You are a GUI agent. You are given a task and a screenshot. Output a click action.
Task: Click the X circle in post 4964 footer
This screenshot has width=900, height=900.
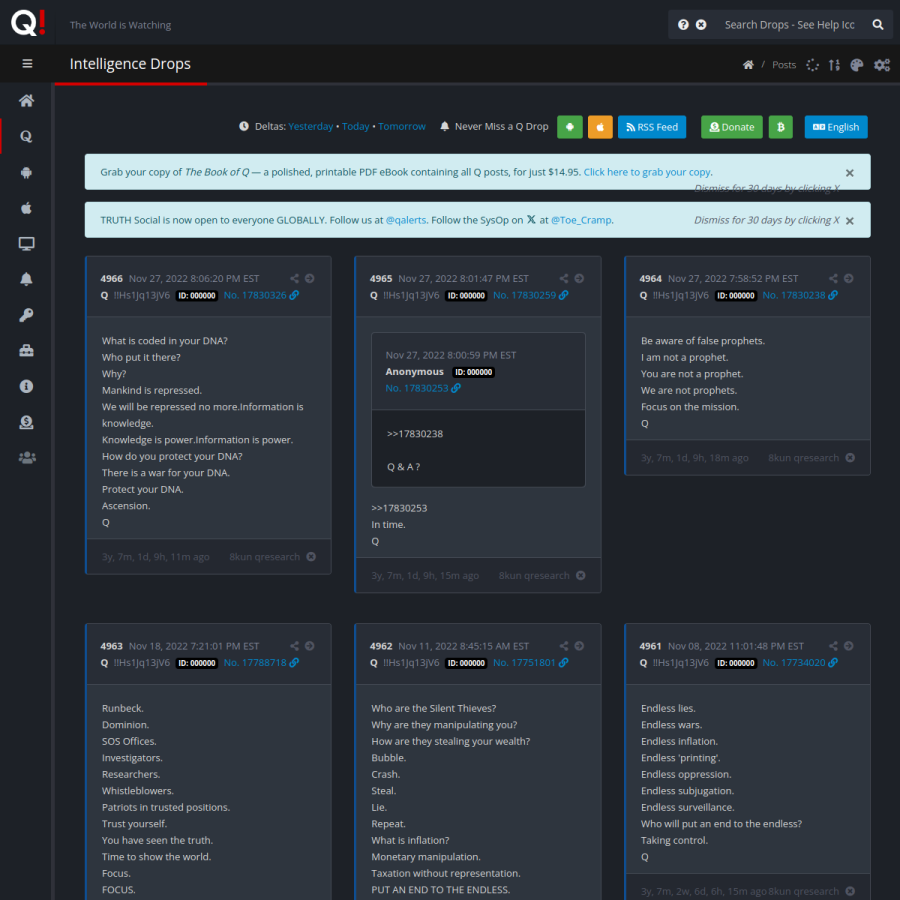pyautogui.click(x=850, y=457)
